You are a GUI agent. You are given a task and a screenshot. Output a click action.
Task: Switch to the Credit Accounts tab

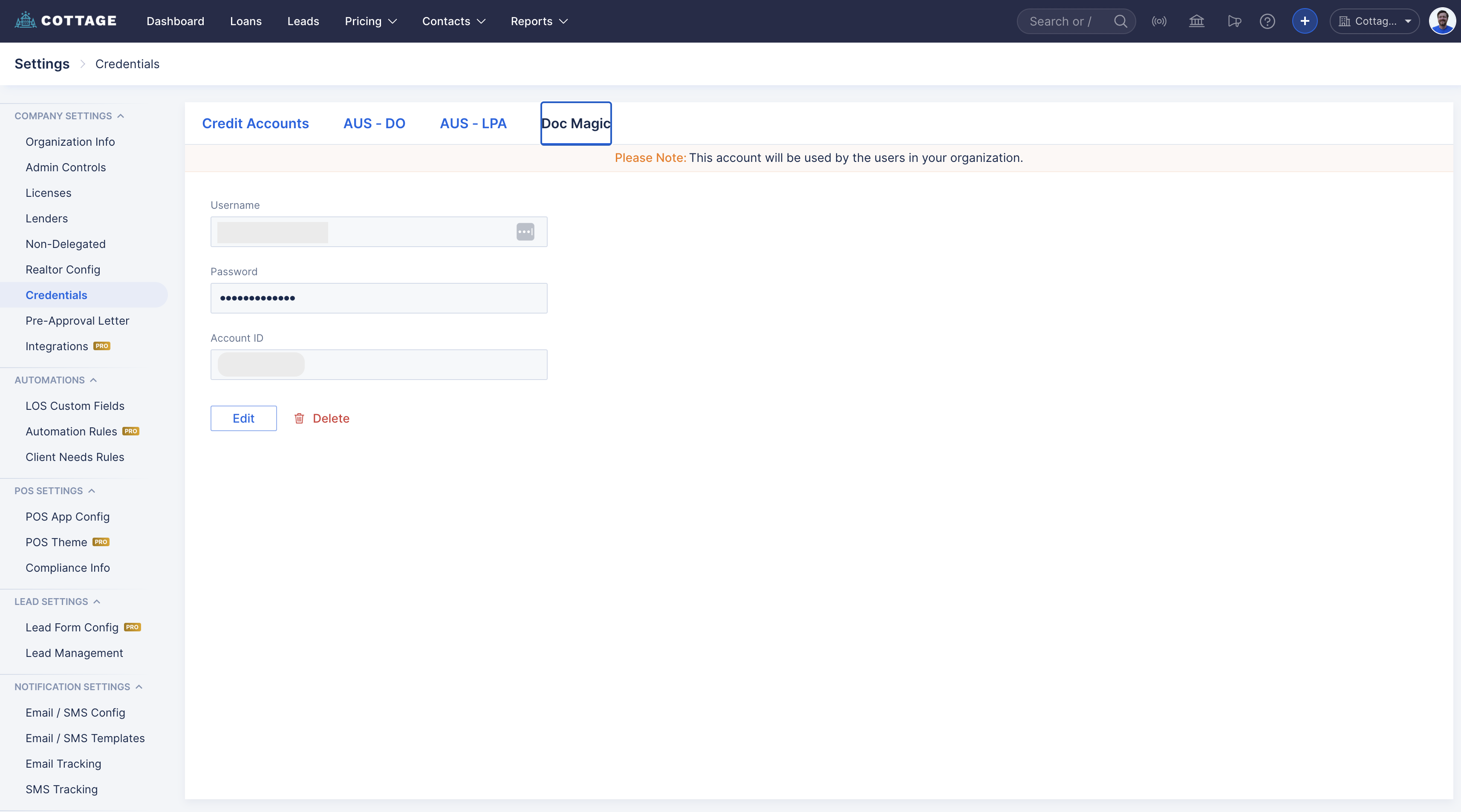coord(255,124)
